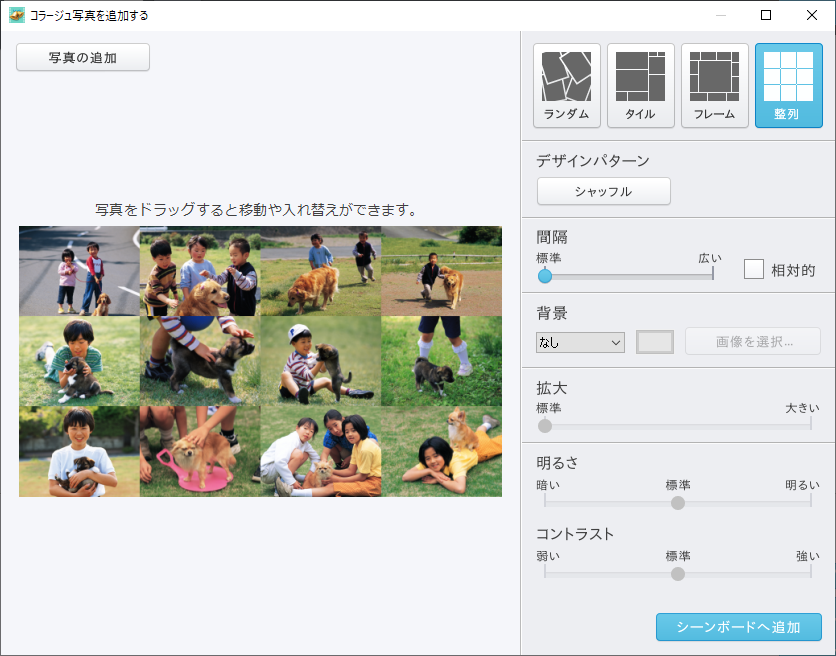Enable the 相対的 checkbox
This screenshot has height=656, width=836.
(x=754, y=269)
